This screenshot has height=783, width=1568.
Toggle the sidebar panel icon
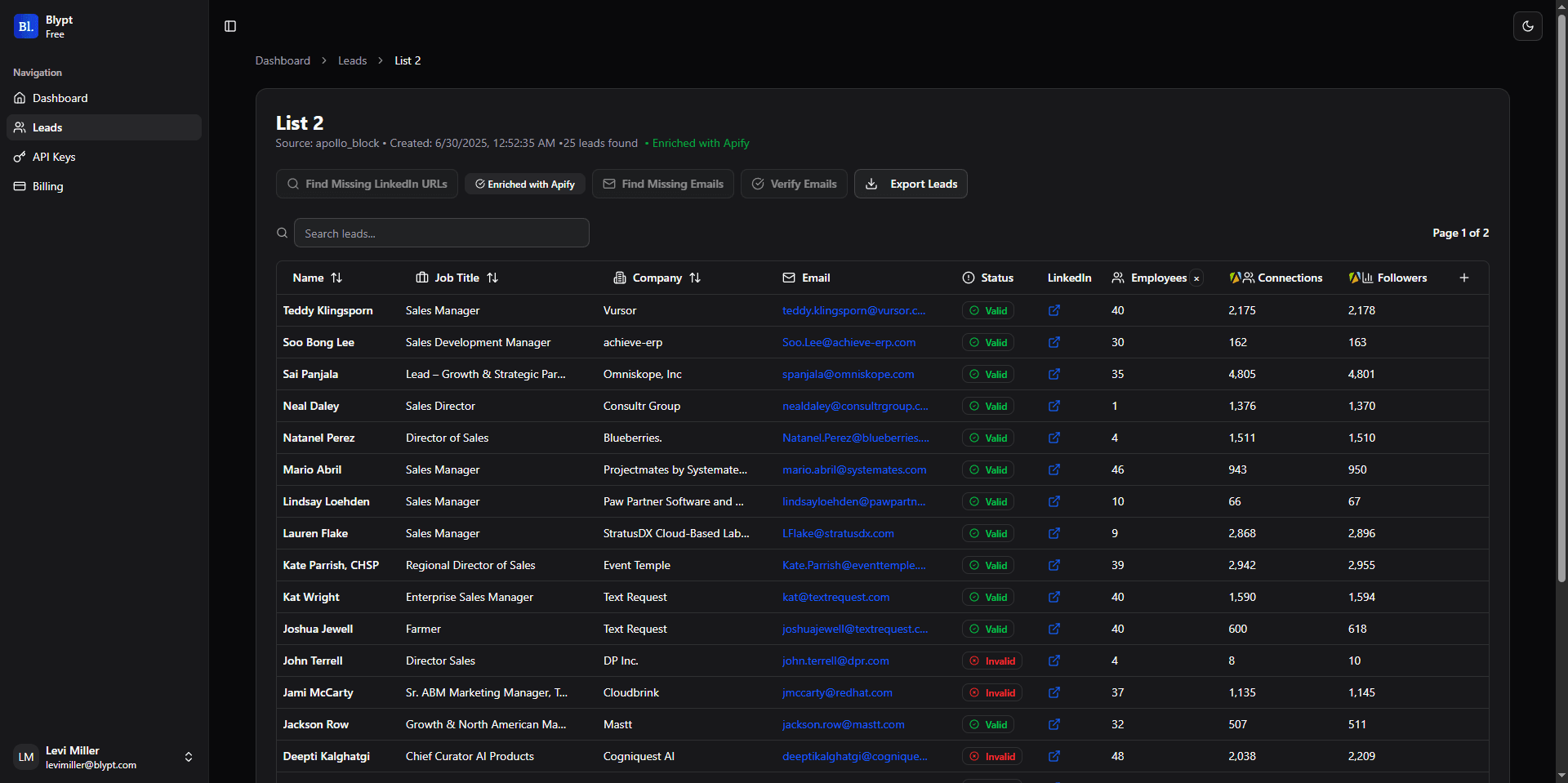pos(230,26)
